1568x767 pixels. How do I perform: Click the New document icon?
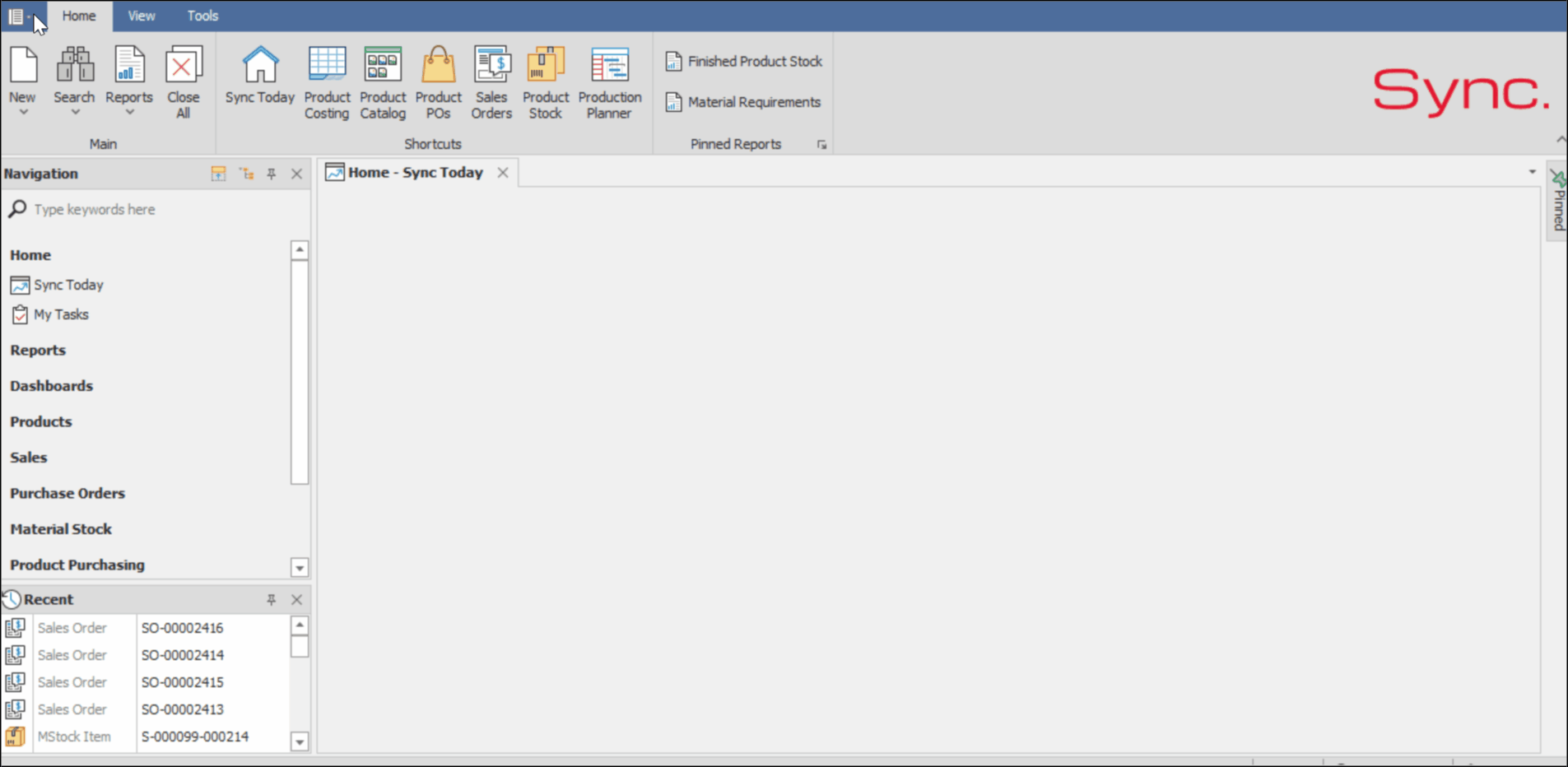[x=23, y=64]
